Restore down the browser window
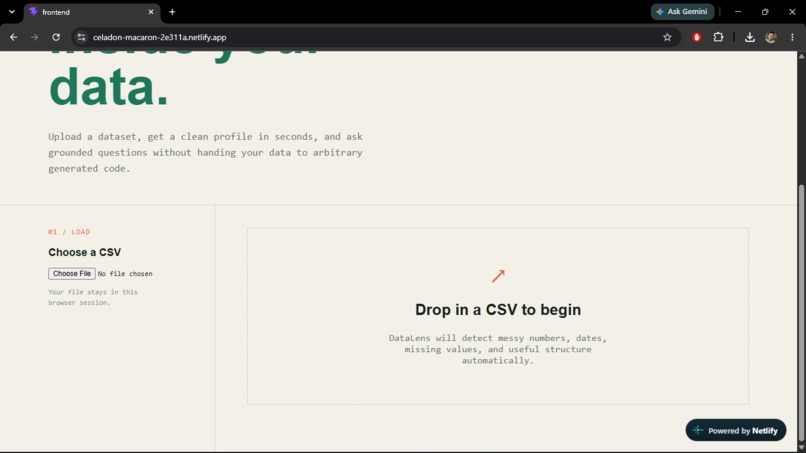 (x=765, y=12)
